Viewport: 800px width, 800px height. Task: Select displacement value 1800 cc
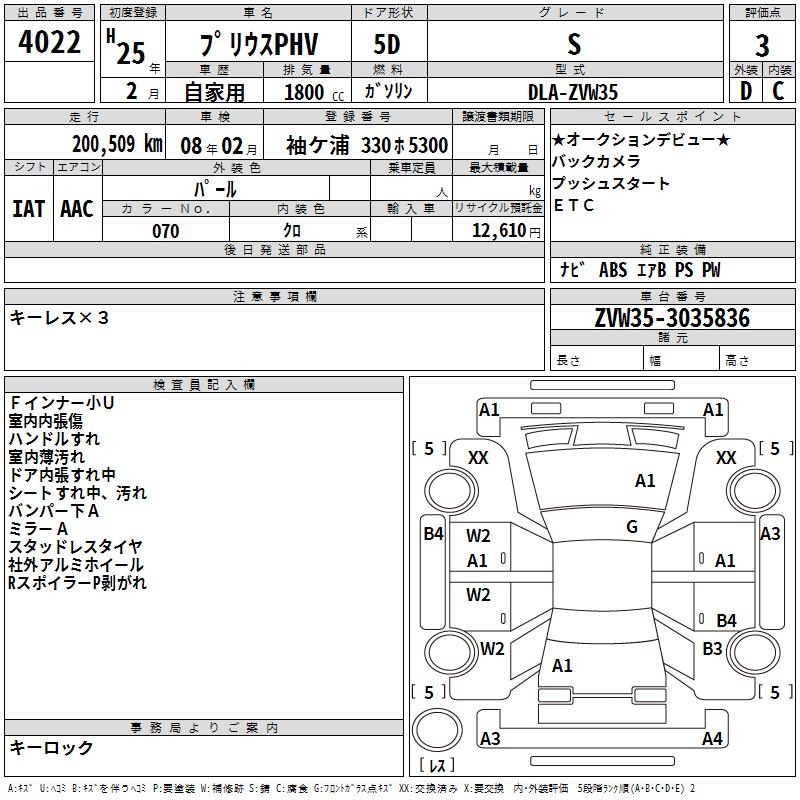tap(314, 92)
